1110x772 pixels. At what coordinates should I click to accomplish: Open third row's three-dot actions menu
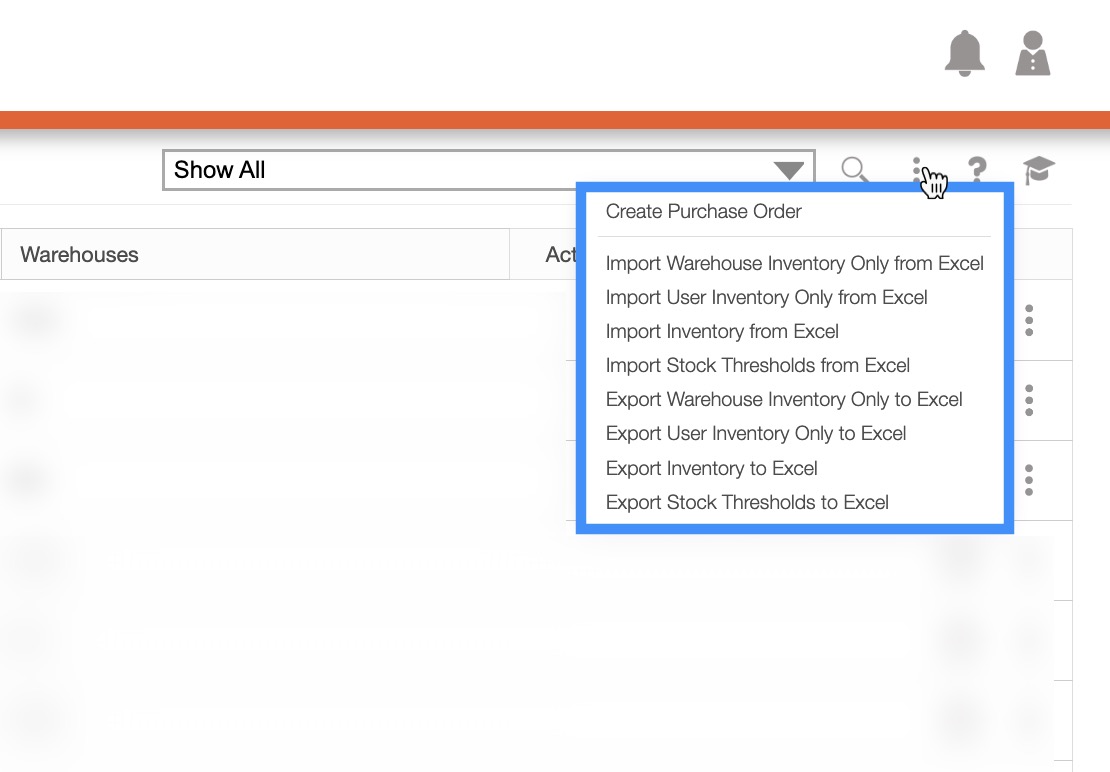(1029, 480)
